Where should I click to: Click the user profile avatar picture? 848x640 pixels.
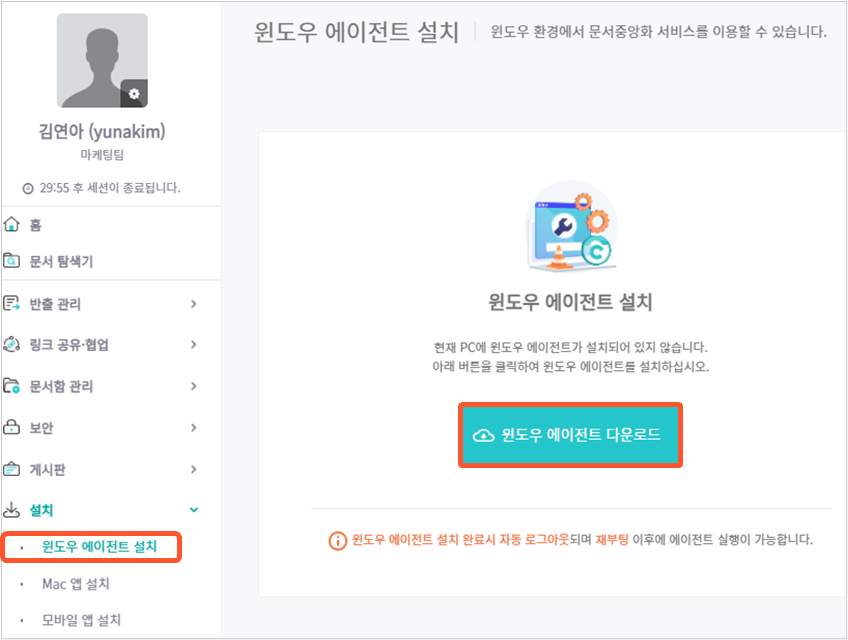click(102, 61)
